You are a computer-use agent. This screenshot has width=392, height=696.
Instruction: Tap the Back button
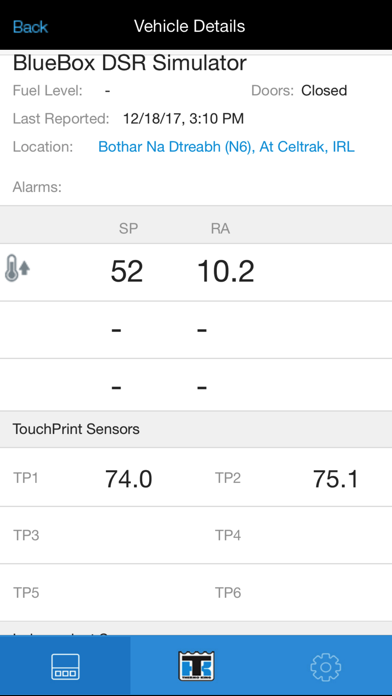coord(30,27)
